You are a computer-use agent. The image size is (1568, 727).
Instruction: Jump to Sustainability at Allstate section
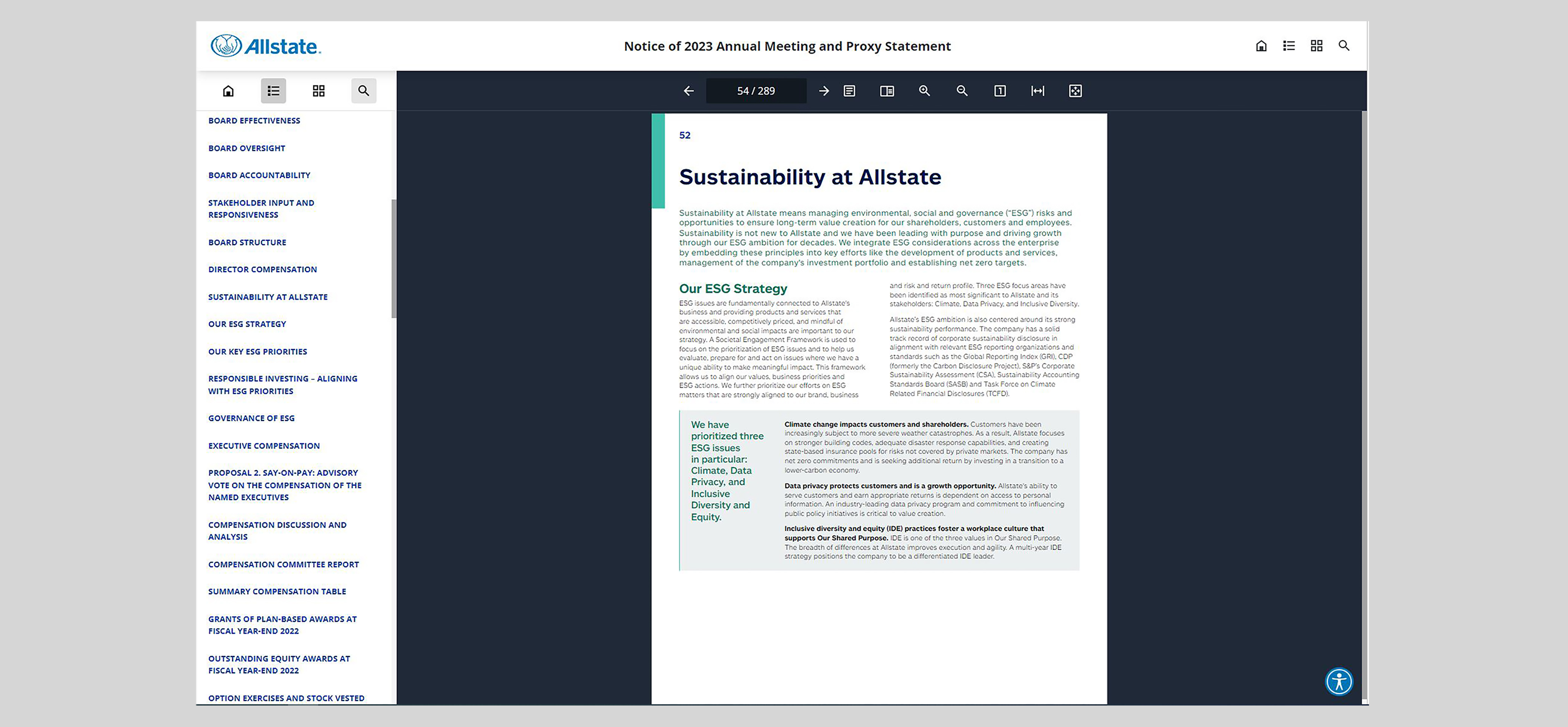[x=268, y=297]
